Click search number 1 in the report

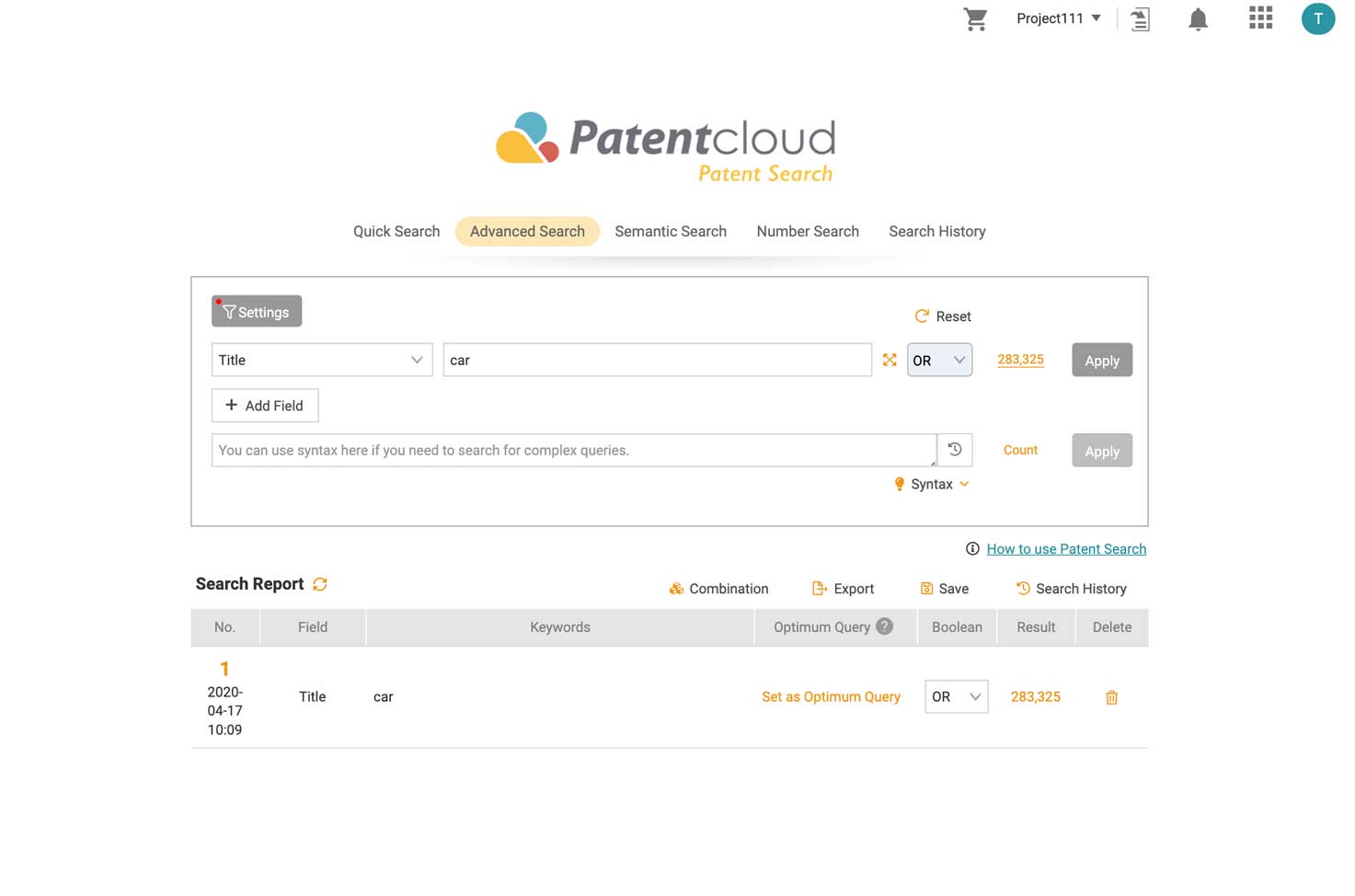[x=224, y=669]
